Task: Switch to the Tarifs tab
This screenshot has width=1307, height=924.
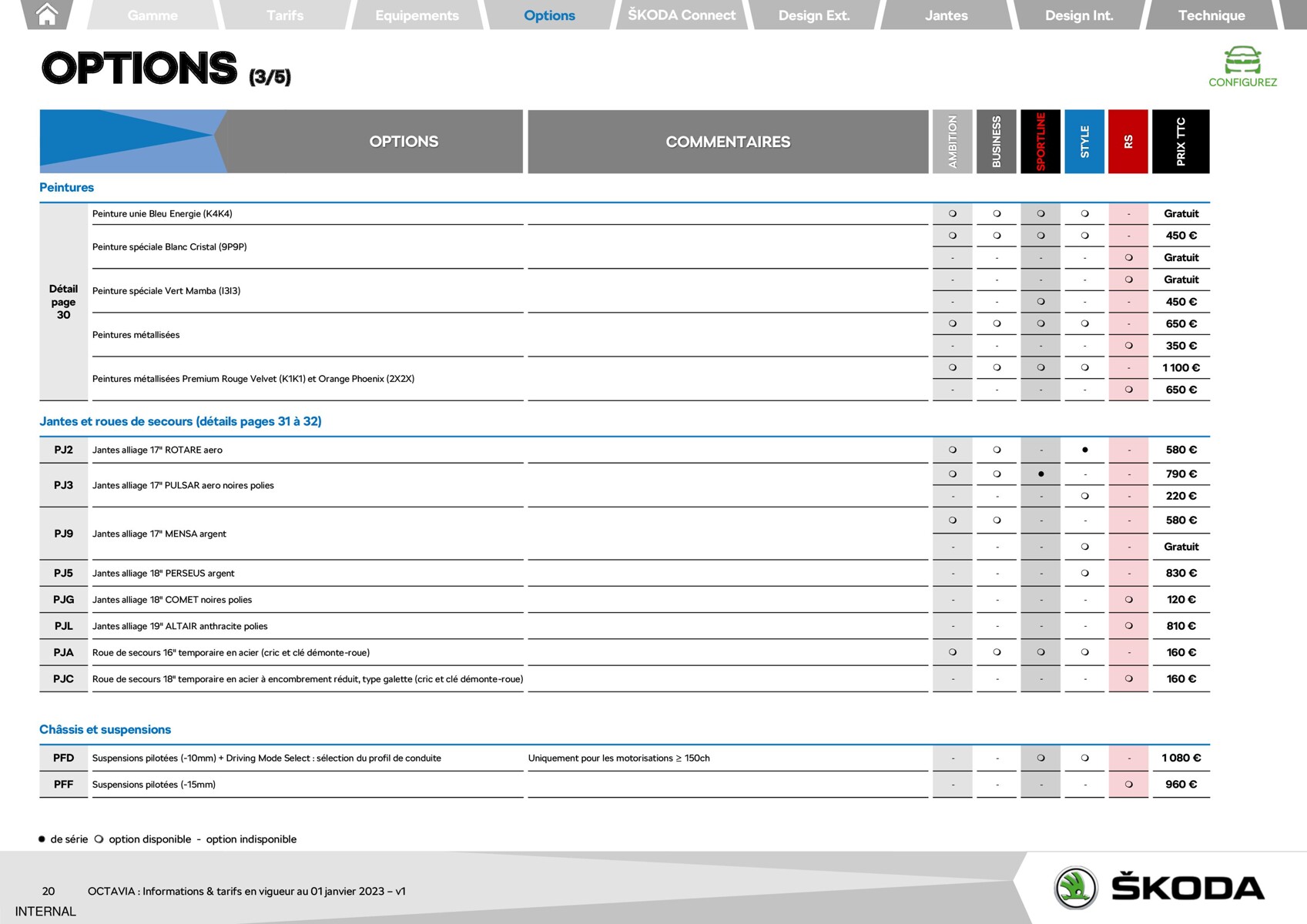Action: point(285,15)
